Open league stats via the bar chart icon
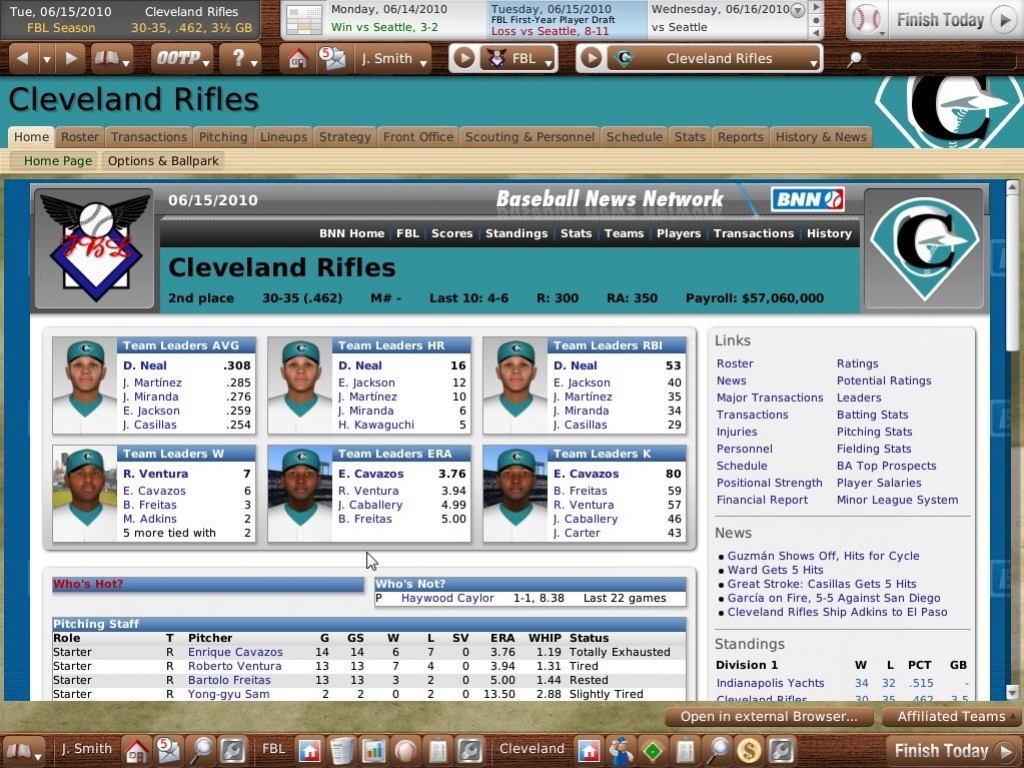 pos(373,748)
